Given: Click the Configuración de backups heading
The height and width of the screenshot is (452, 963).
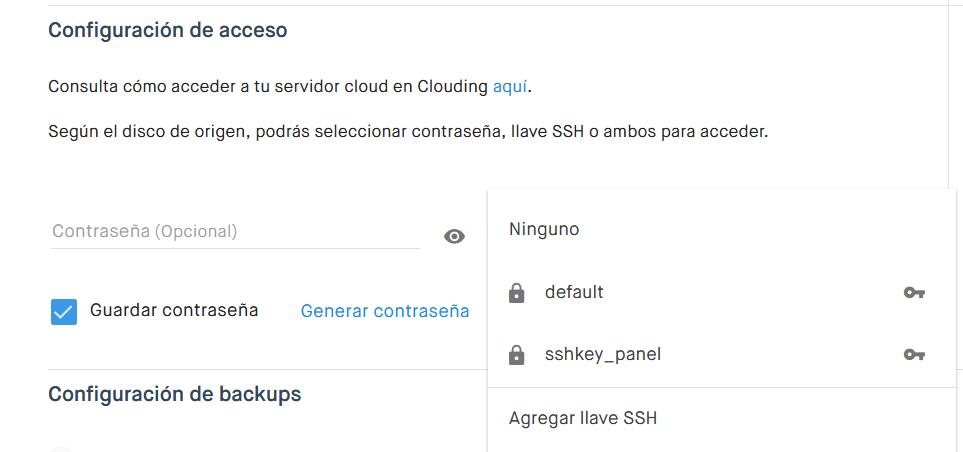Looking at the screenshot, I should point(175,395).
